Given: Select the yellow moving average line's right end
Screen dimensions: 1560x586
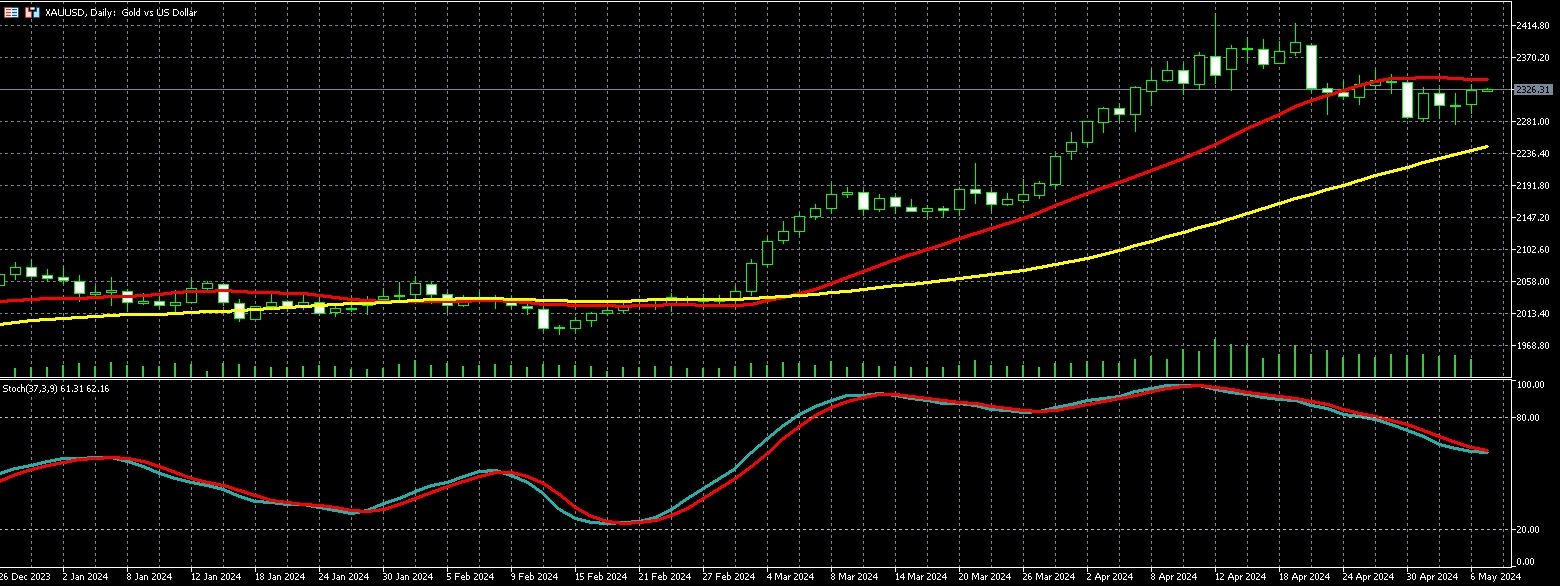Looking at the screenshot, I should pyautogui.click(x=1486, y=147).
